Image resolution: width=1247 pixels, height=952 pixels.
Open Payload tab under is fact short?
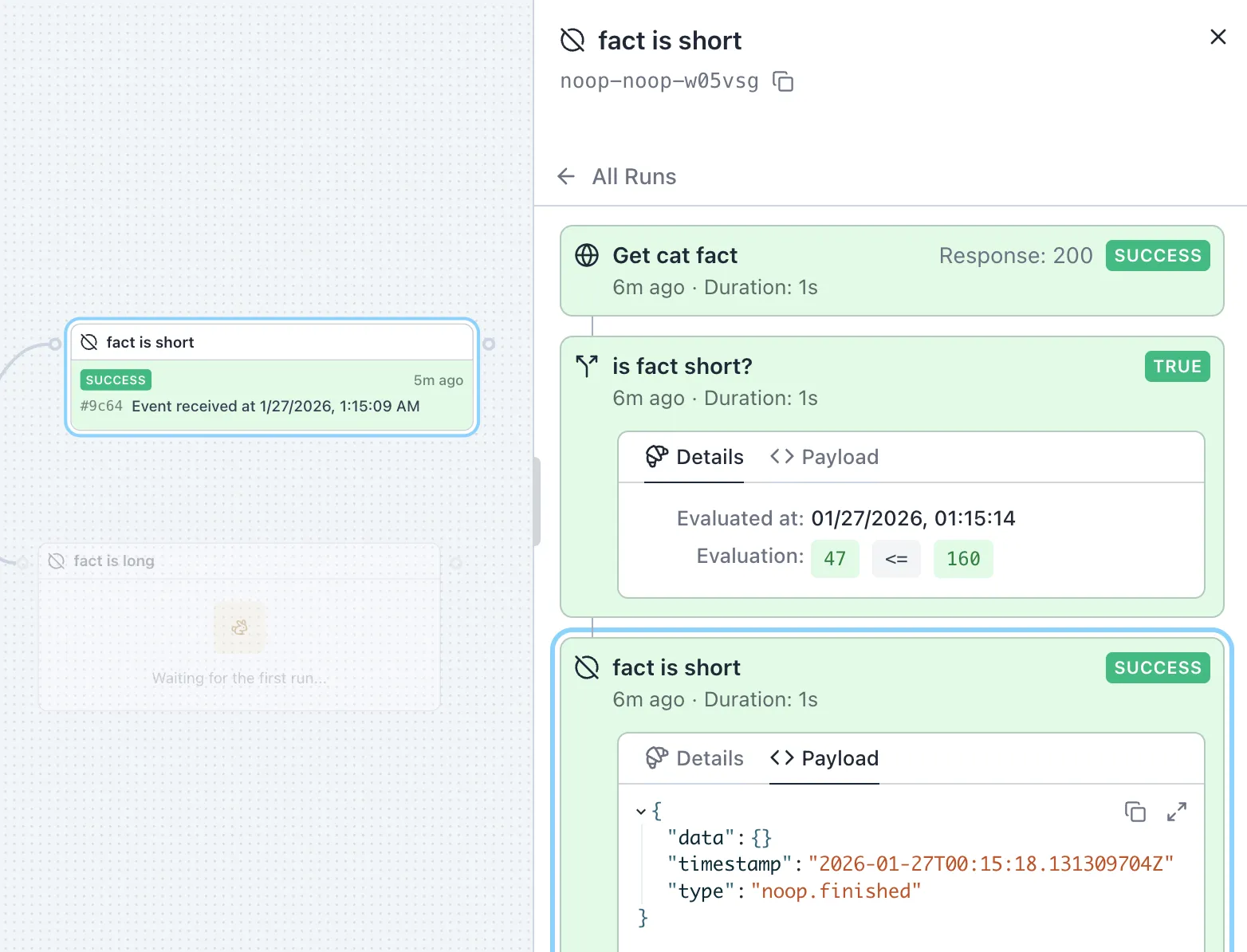click(x=824, y=457)
